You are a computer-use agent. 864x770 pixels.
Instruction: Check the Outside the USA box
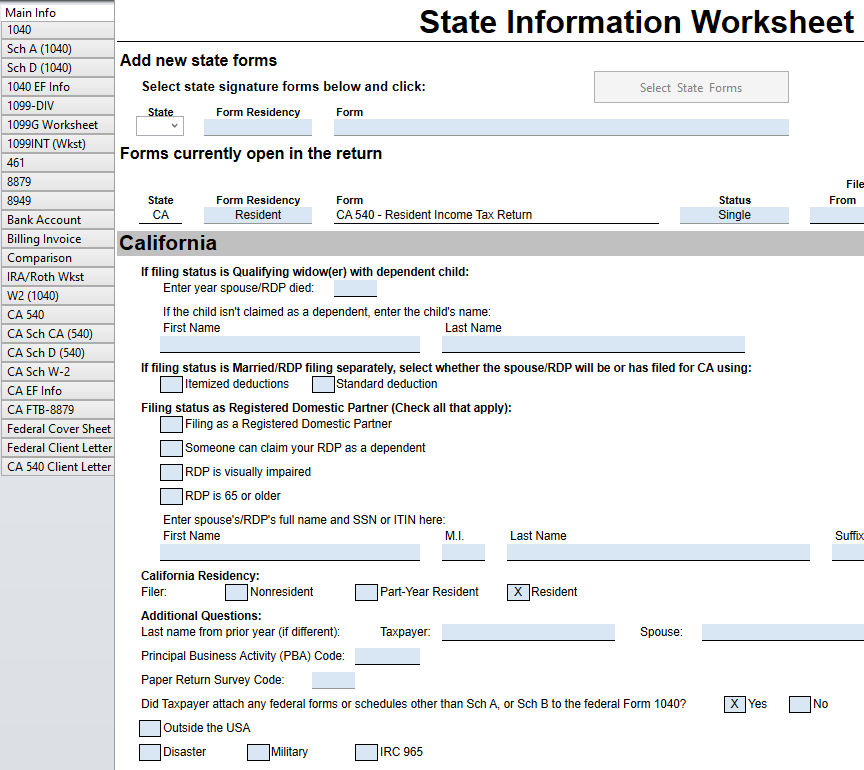point(150,728)
